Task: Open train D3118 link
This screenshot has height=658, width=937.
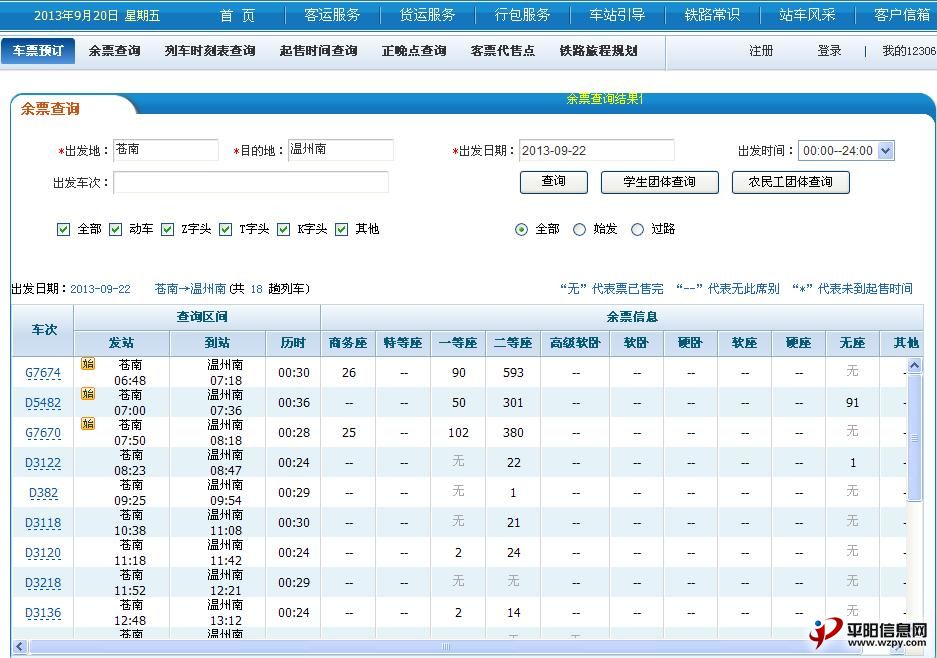Action: coord(43,523)
